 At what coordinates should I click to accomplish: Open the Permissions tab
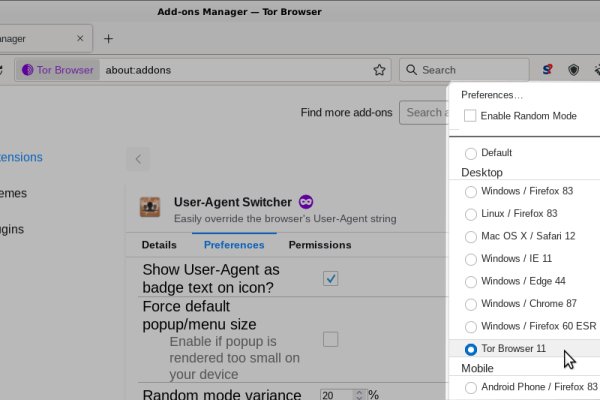click(319, 245)
